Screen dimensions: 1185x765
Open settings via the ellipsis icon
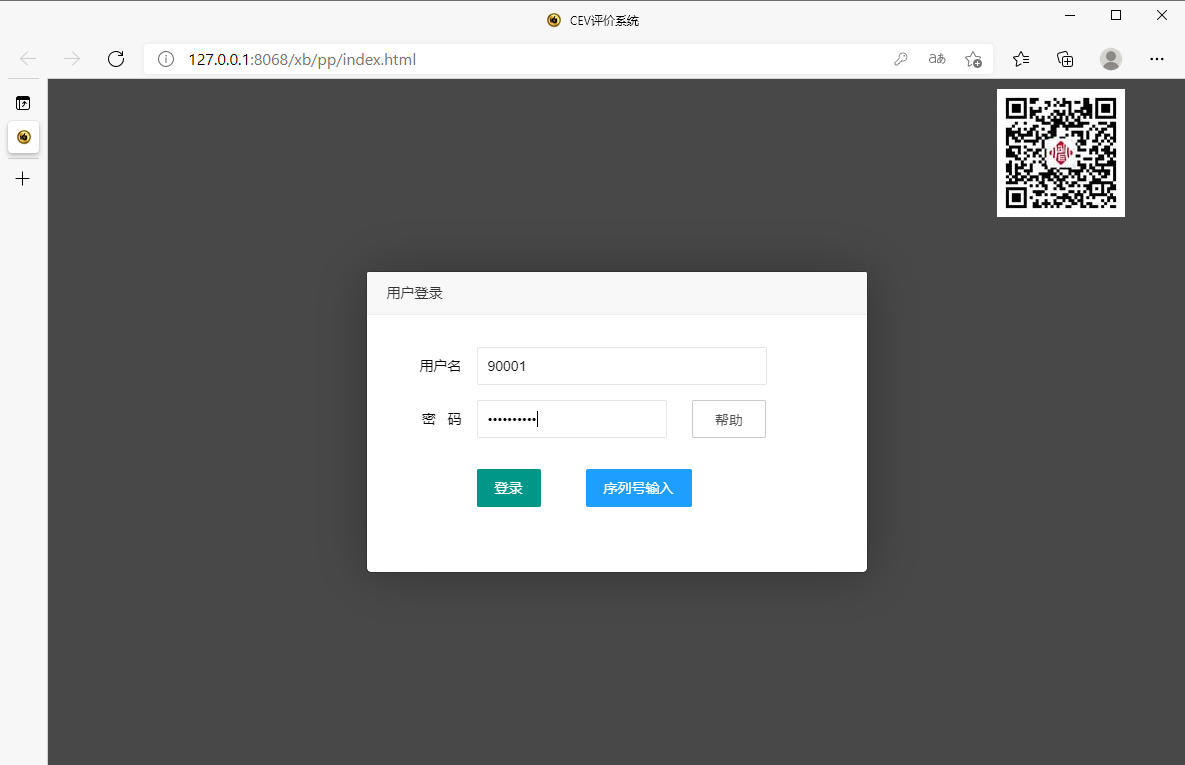tap(1157, 59)
